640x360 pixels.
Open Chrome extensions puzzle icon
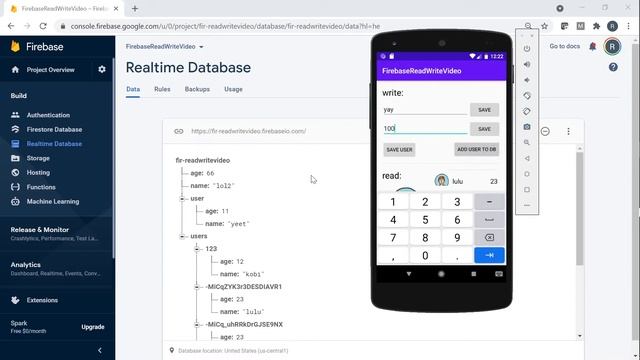(x=596, y=26)
